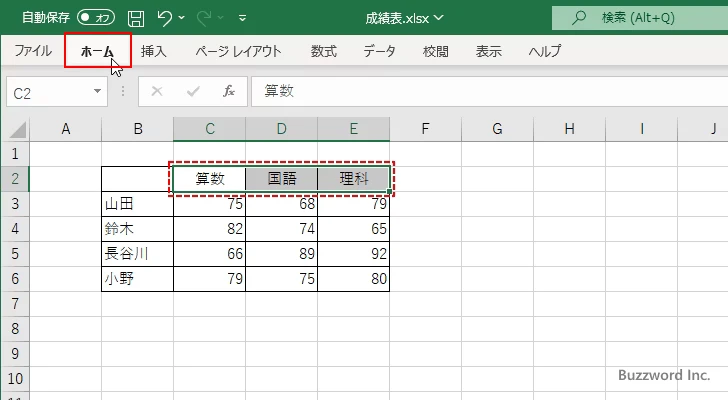Viewport: 728px width, 400px height.
Task: Click 長谷川's 理科 score 92
Action: coord(353,254)
